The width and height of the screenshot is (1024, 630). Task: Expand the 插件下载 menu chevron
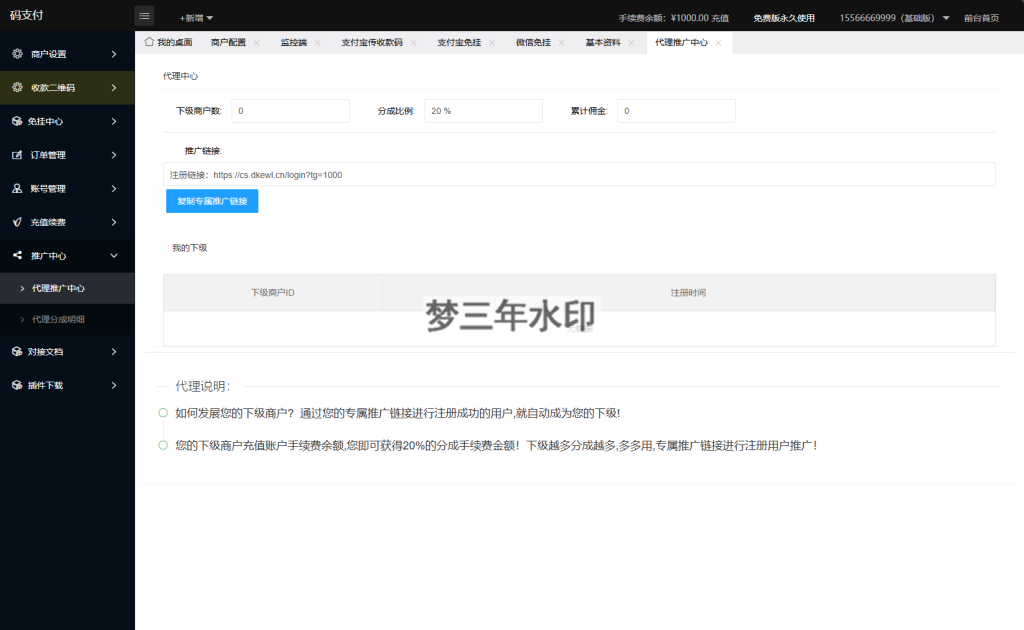(114, 385)
